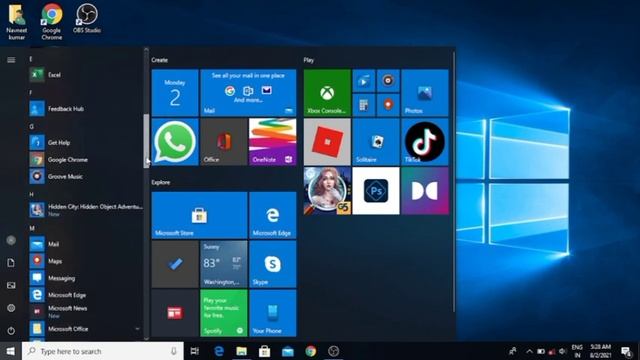The width and height of the screenshot is (640, 360).
Task: Open Maps from the app list
Action: (86, 261)
